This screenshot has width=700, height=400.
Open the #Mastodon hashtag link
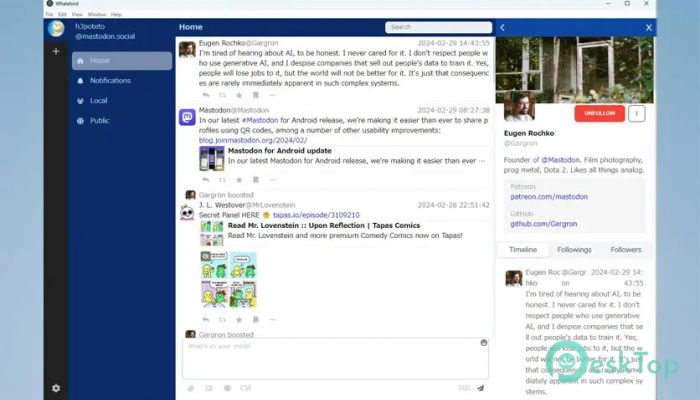coord(260,121)
